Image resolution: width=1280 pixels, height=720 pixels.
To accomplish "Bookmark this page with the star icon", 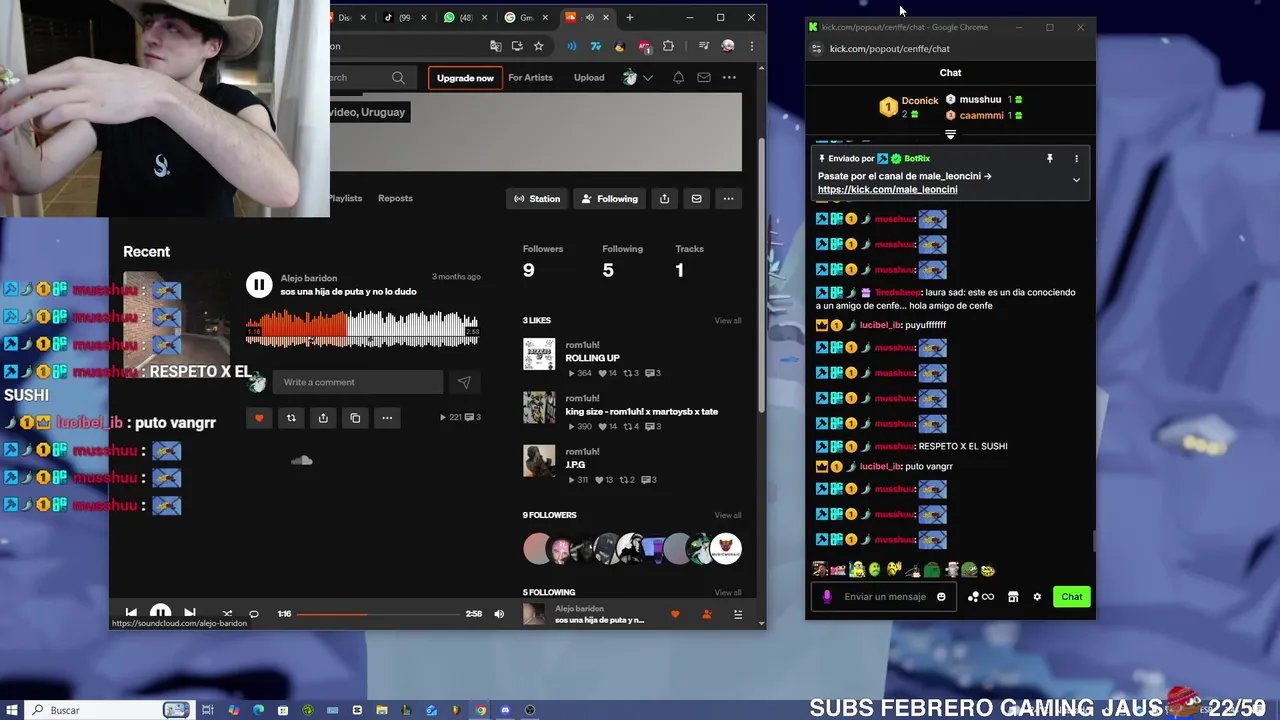I will pyautogui.click(x=538, y=46).
